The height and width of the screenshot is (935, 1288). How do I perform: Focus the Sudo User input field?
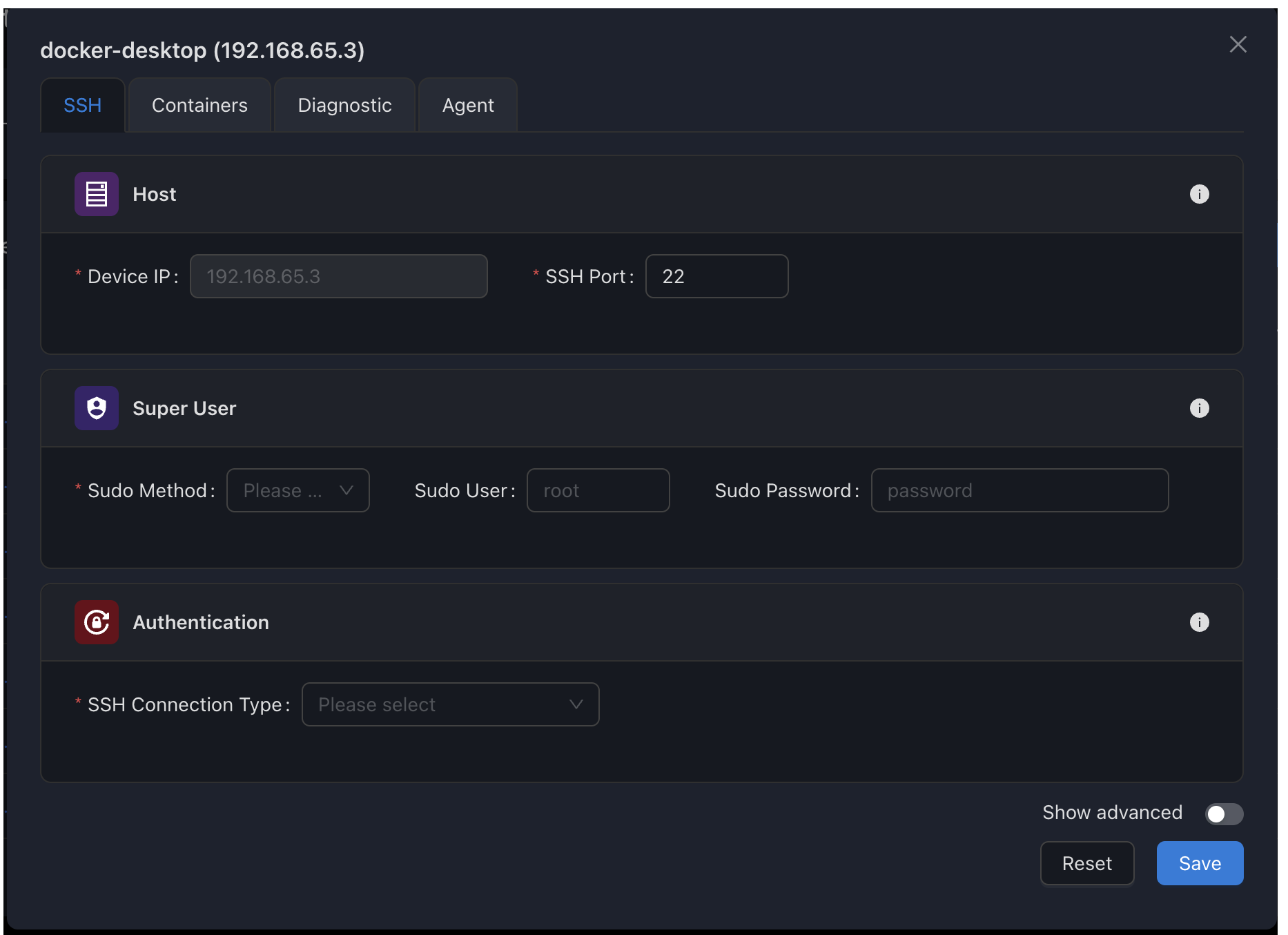(598, 490)
